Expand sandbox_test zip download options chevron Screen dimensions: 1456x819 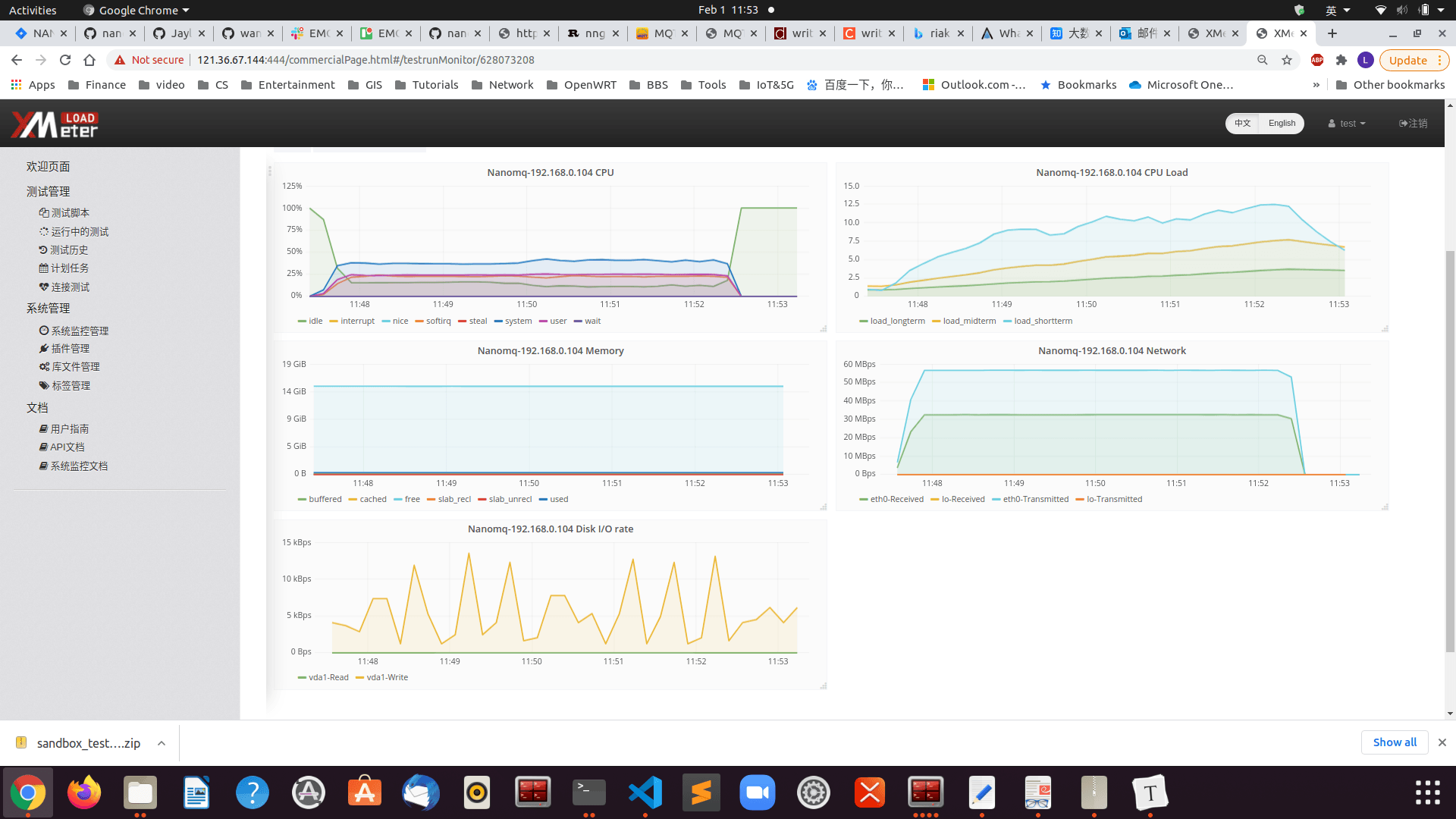pos(162,743)
